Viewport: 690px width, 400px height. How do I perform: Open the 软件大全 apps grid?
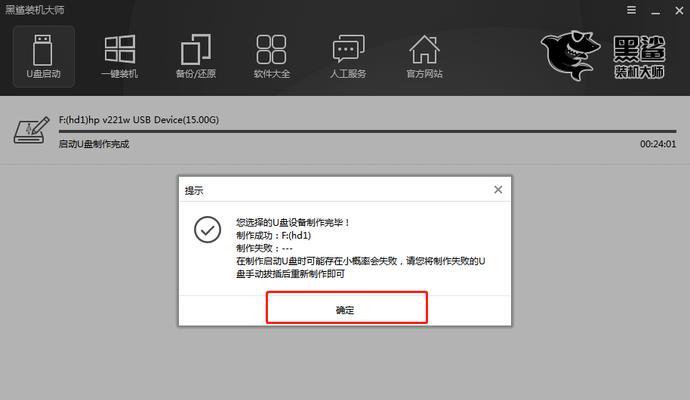click(272, 56)
